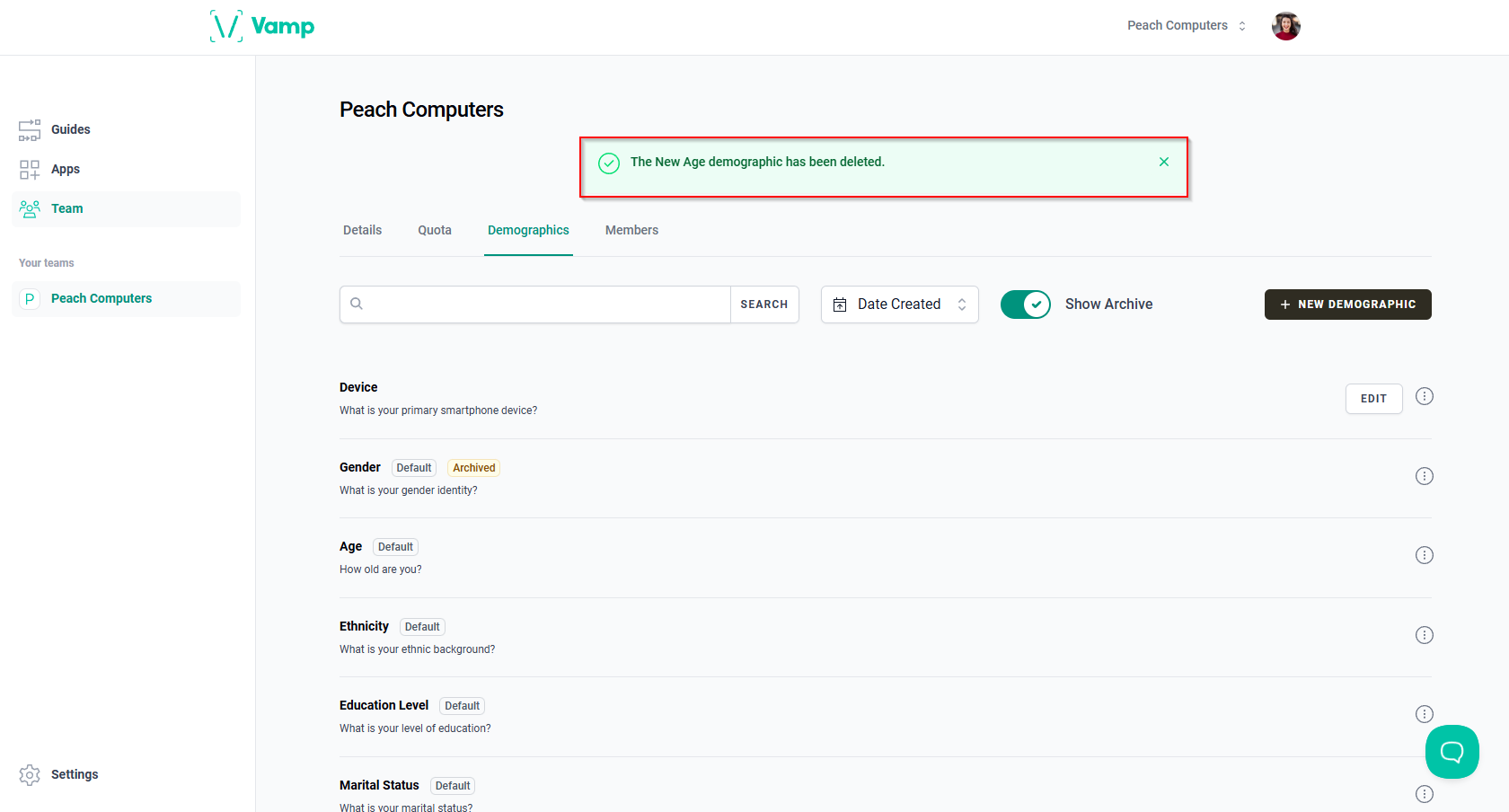Open Guides from the sidebar

pos(126,129)
